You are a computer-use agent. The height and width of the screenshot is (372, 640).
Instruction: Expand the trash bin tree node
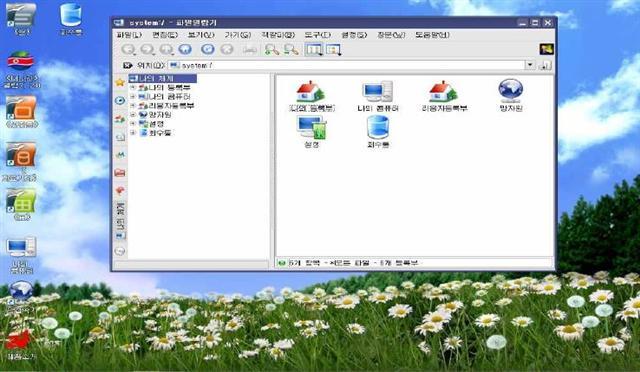coord(132,132)
